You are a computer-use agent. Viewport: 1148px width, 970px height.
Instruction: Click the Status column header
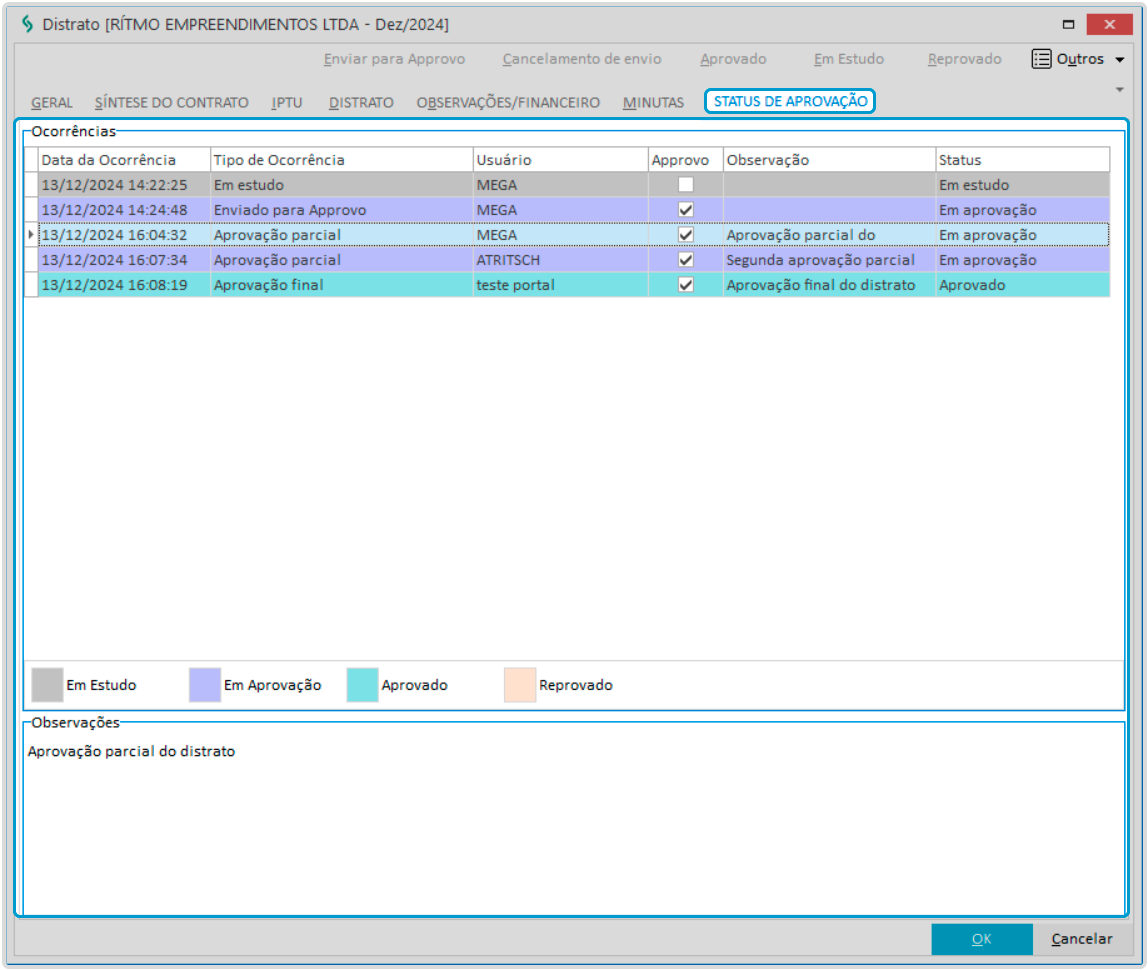pos(1023,160)
